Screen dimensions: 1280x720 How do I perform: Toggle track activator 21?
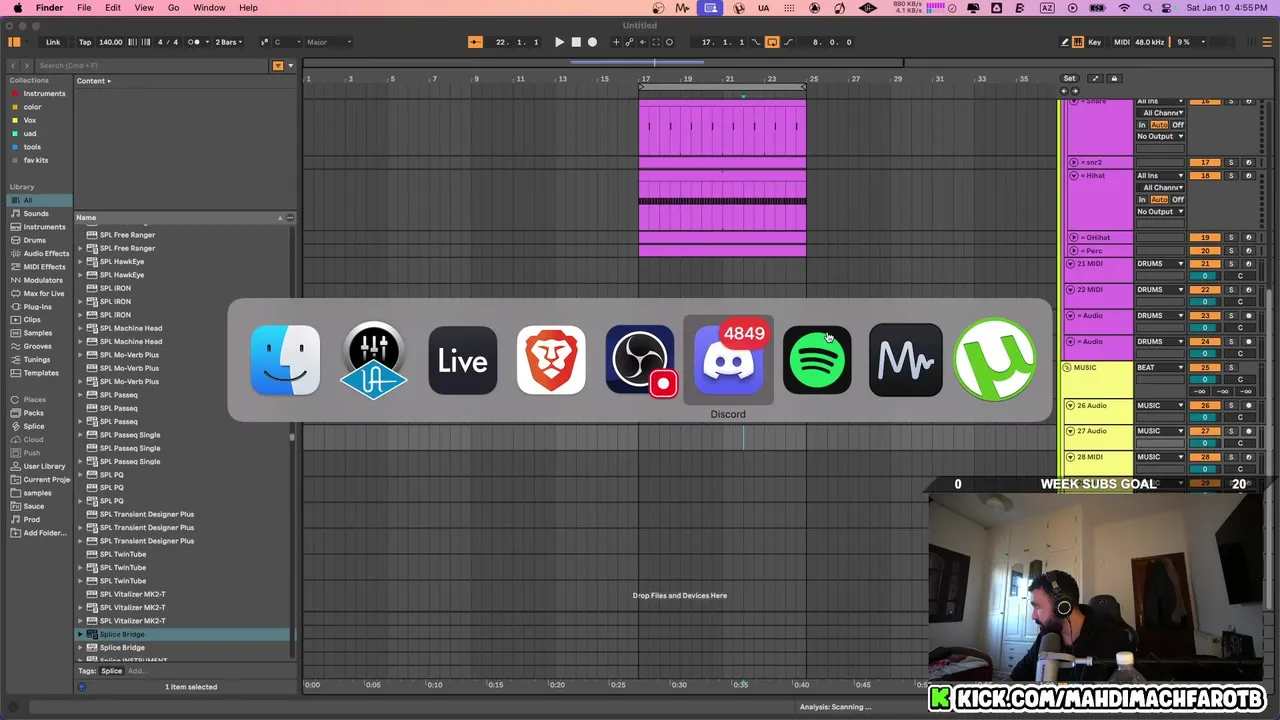[x=1206, y=264]
